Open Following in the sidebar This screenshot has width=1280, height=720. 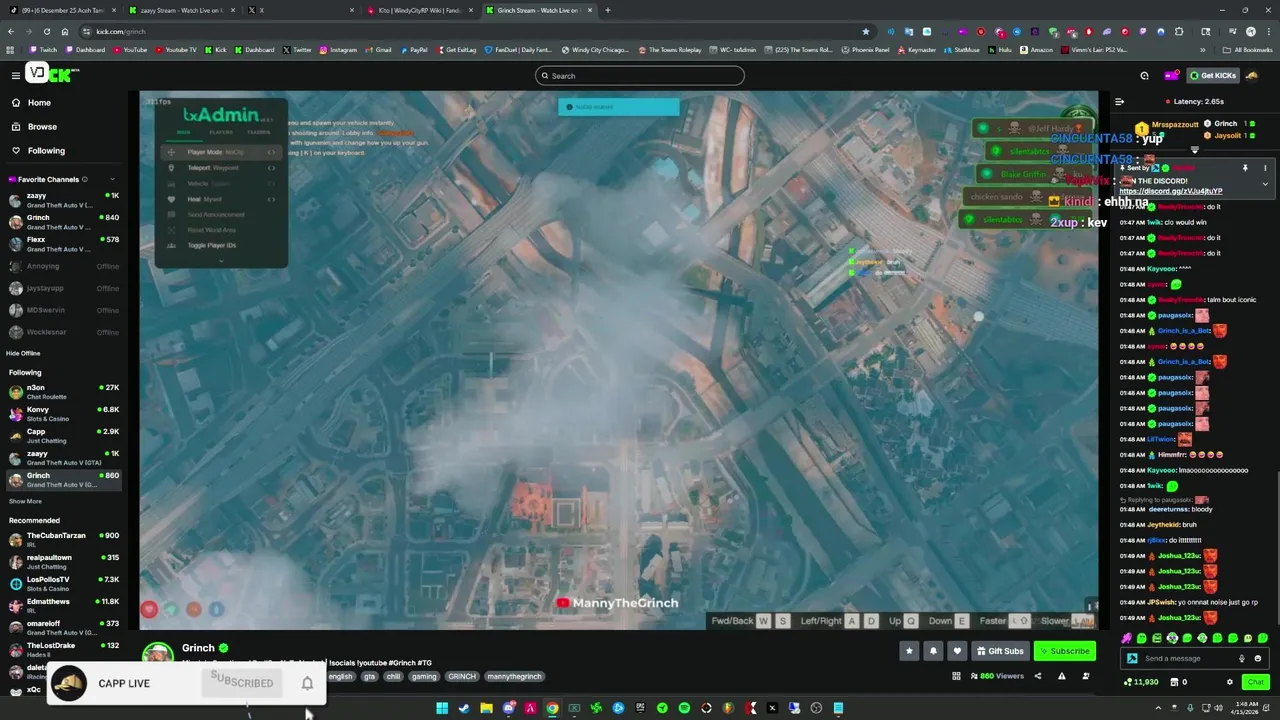click(46, 151)
